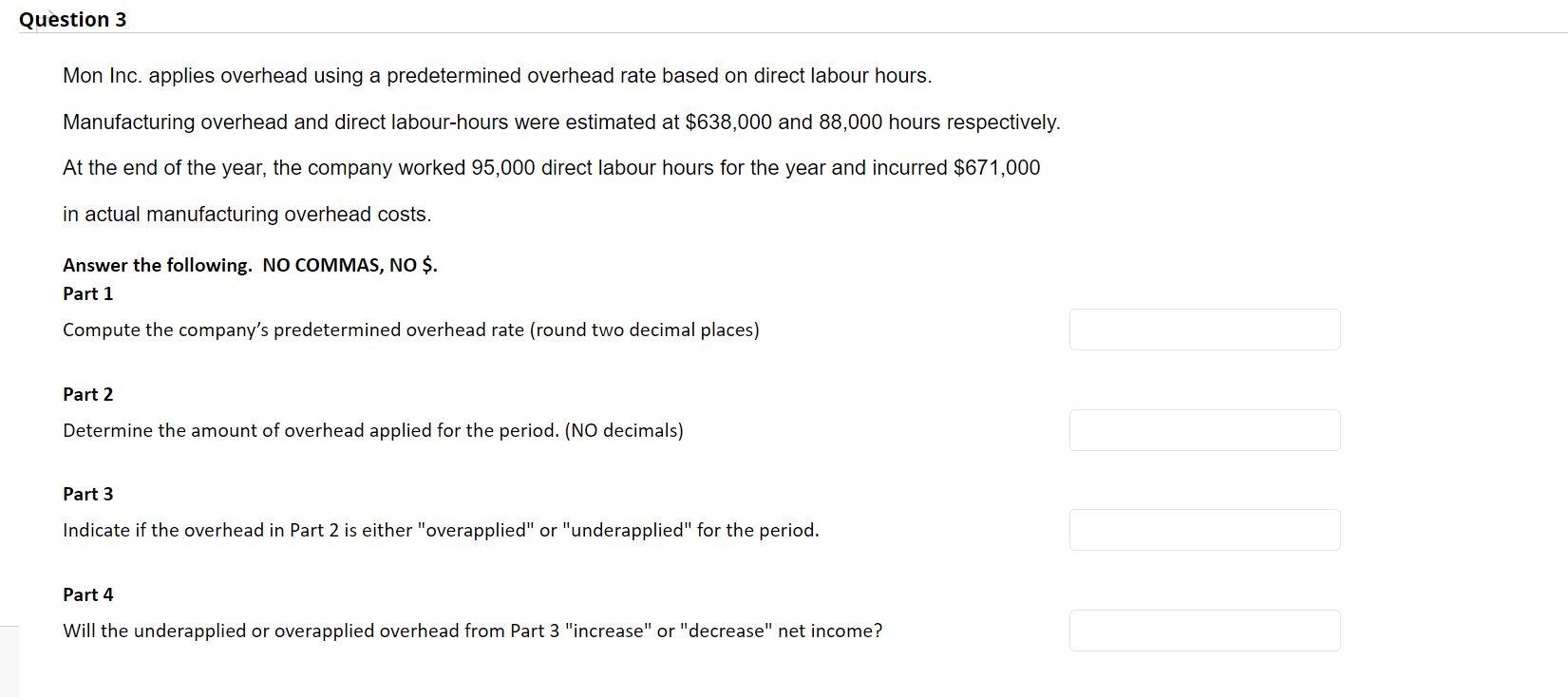
Task: Click the 95,000 direct labour hours sentence
Action: pyautogui.click(x=551, y=167)
